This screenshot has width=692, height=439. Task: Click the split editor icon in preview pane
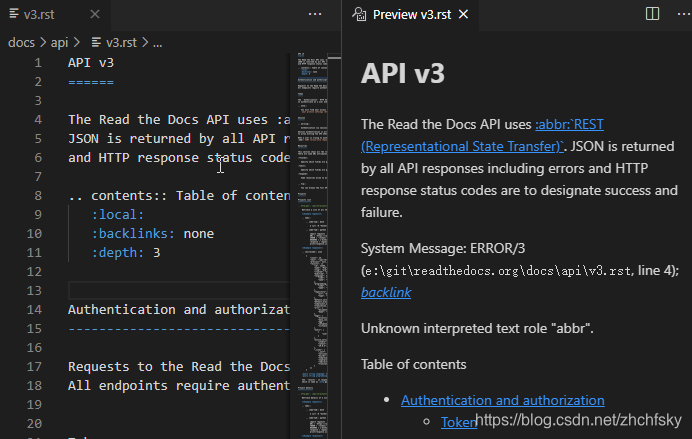(x=652, y=14)
